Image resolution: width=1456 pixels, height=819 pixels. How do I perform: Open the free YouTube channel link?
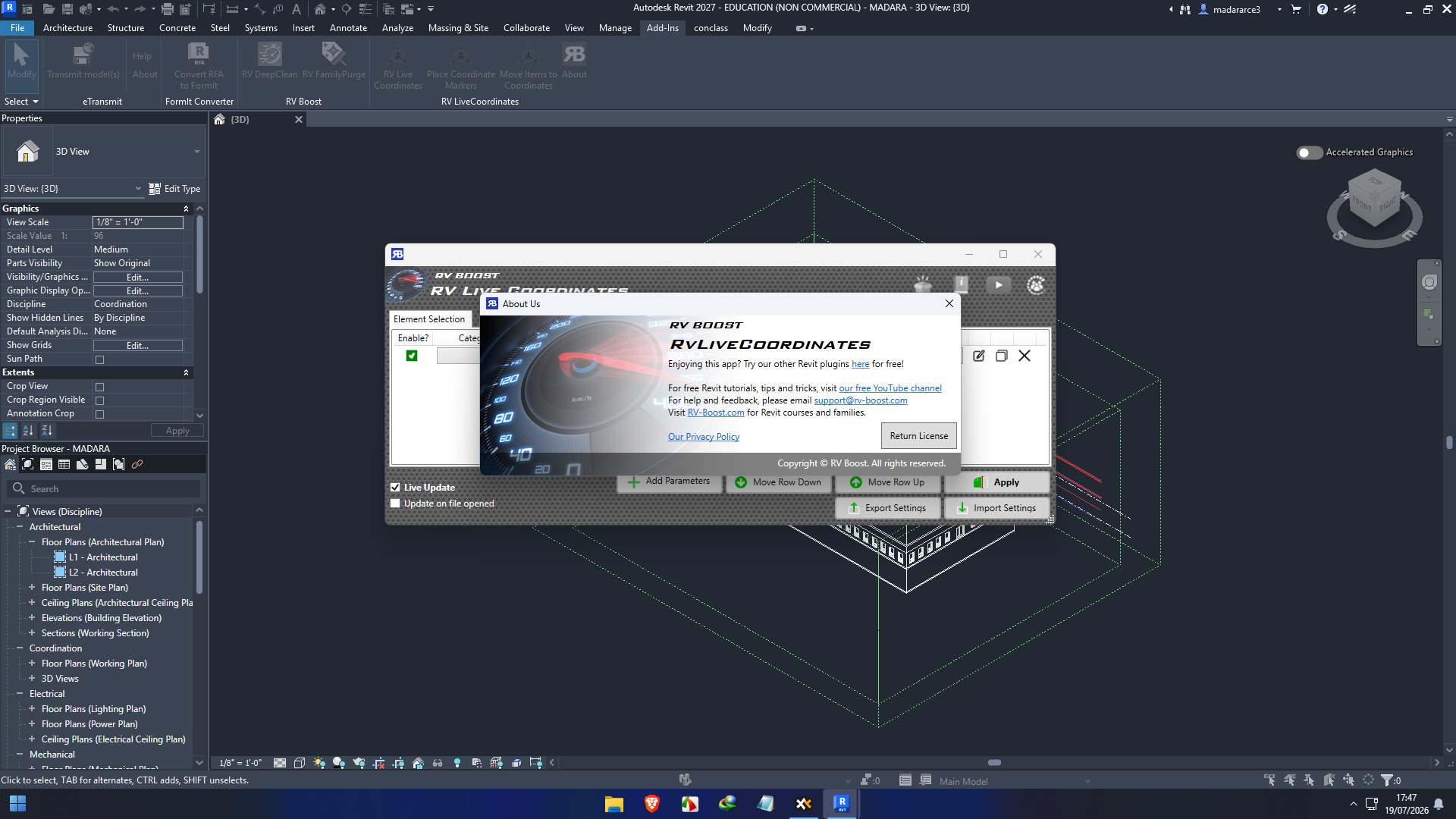pos(890,388)
